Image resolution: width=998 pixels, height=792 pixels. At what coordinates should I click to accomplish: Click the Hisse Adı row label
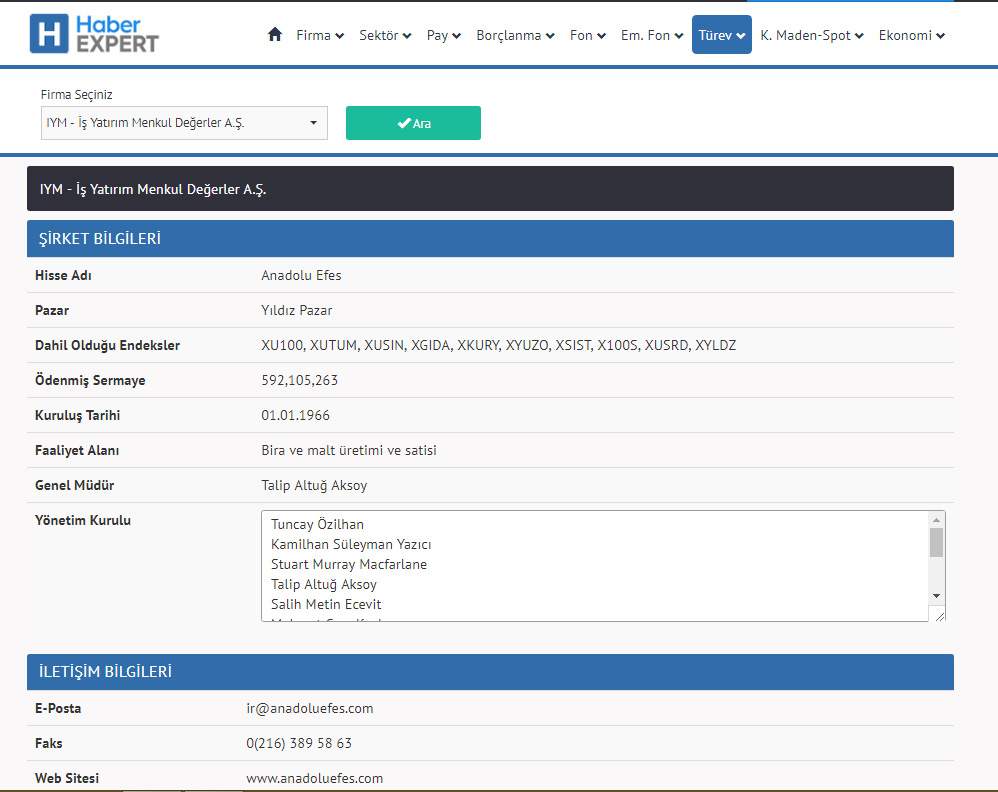[63, 275]
